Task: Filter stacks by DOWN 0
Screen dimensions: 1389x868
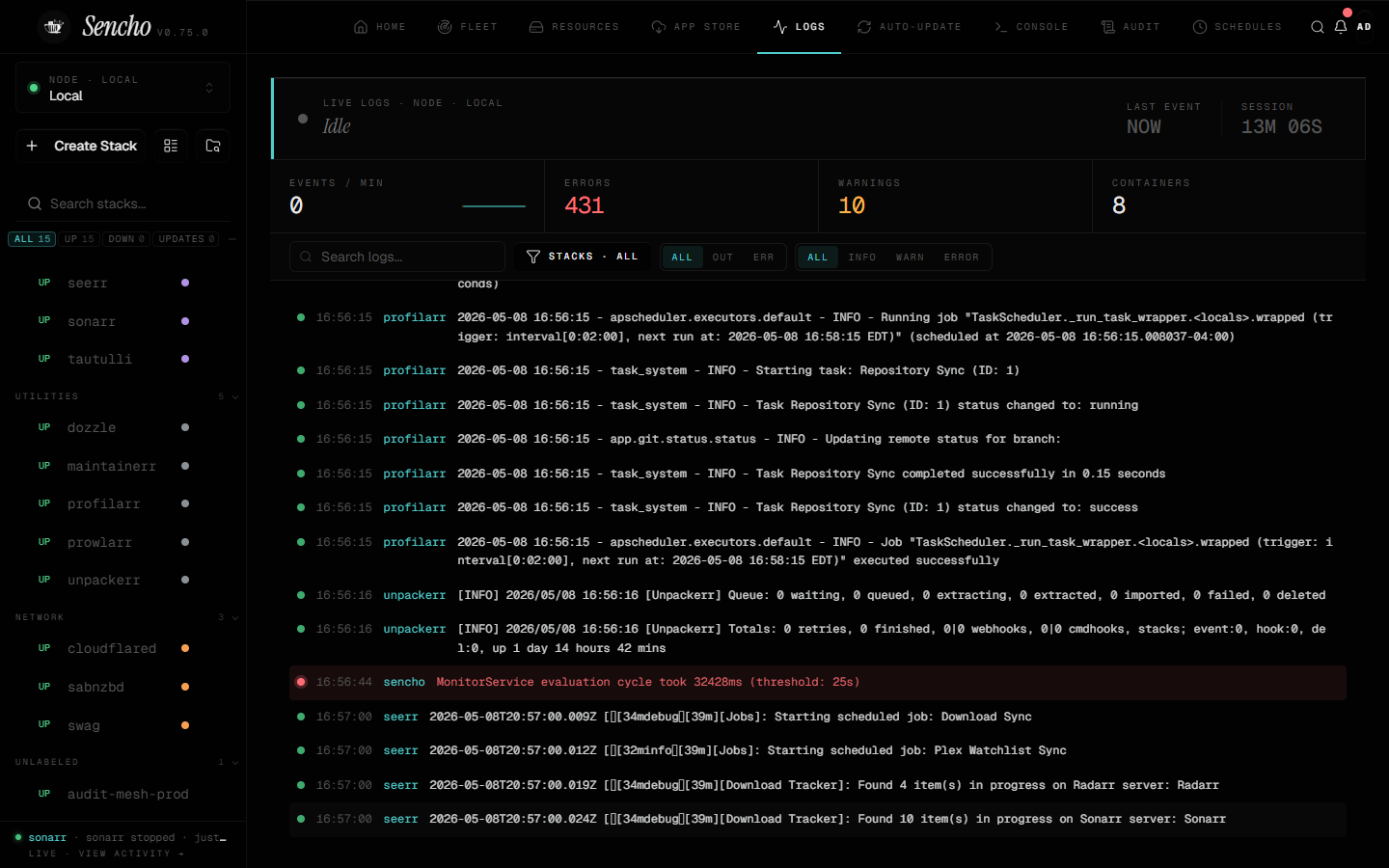Action: pyautogui.click(x=126, y=239)
